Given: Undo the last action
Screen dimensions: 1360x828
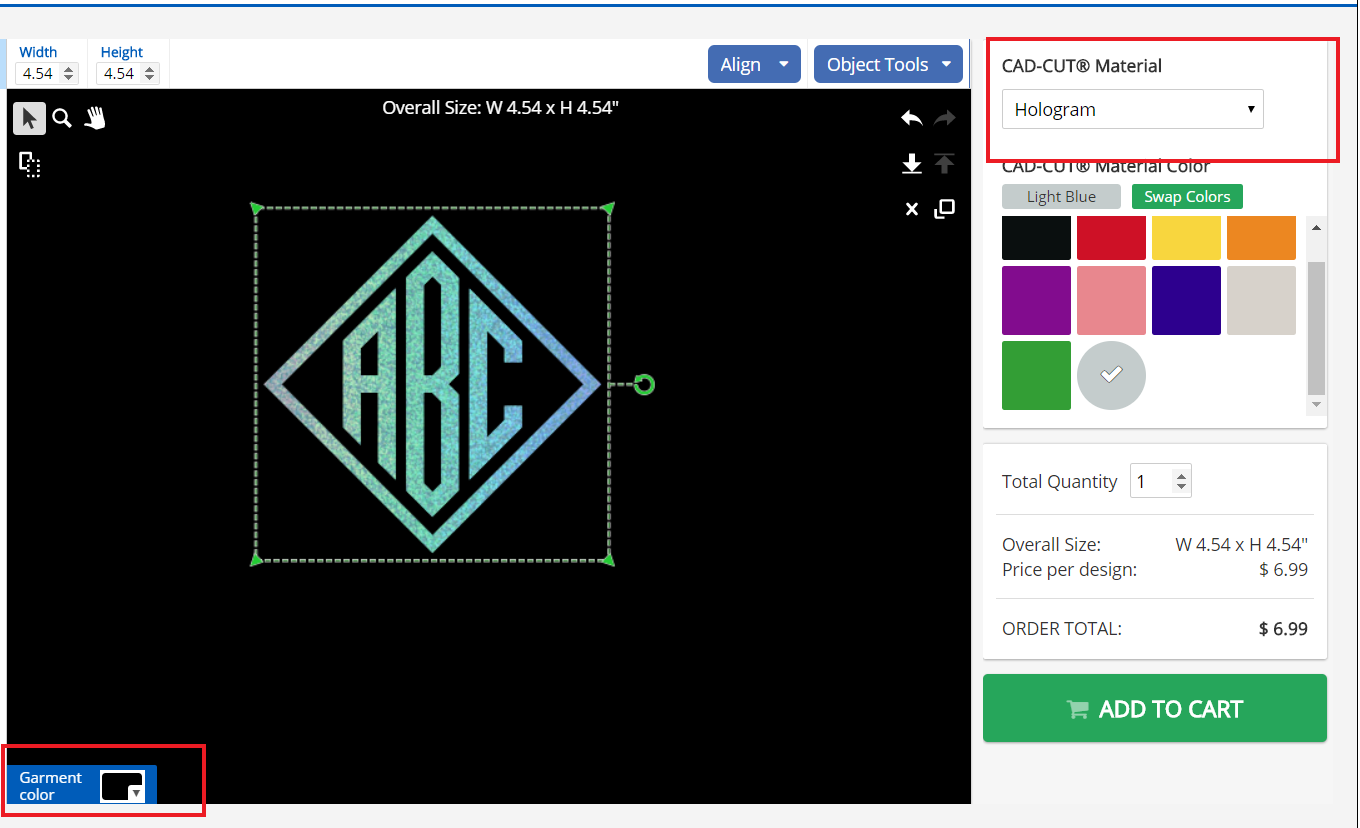Looking at the screenshot, I should tap(911, 117).
